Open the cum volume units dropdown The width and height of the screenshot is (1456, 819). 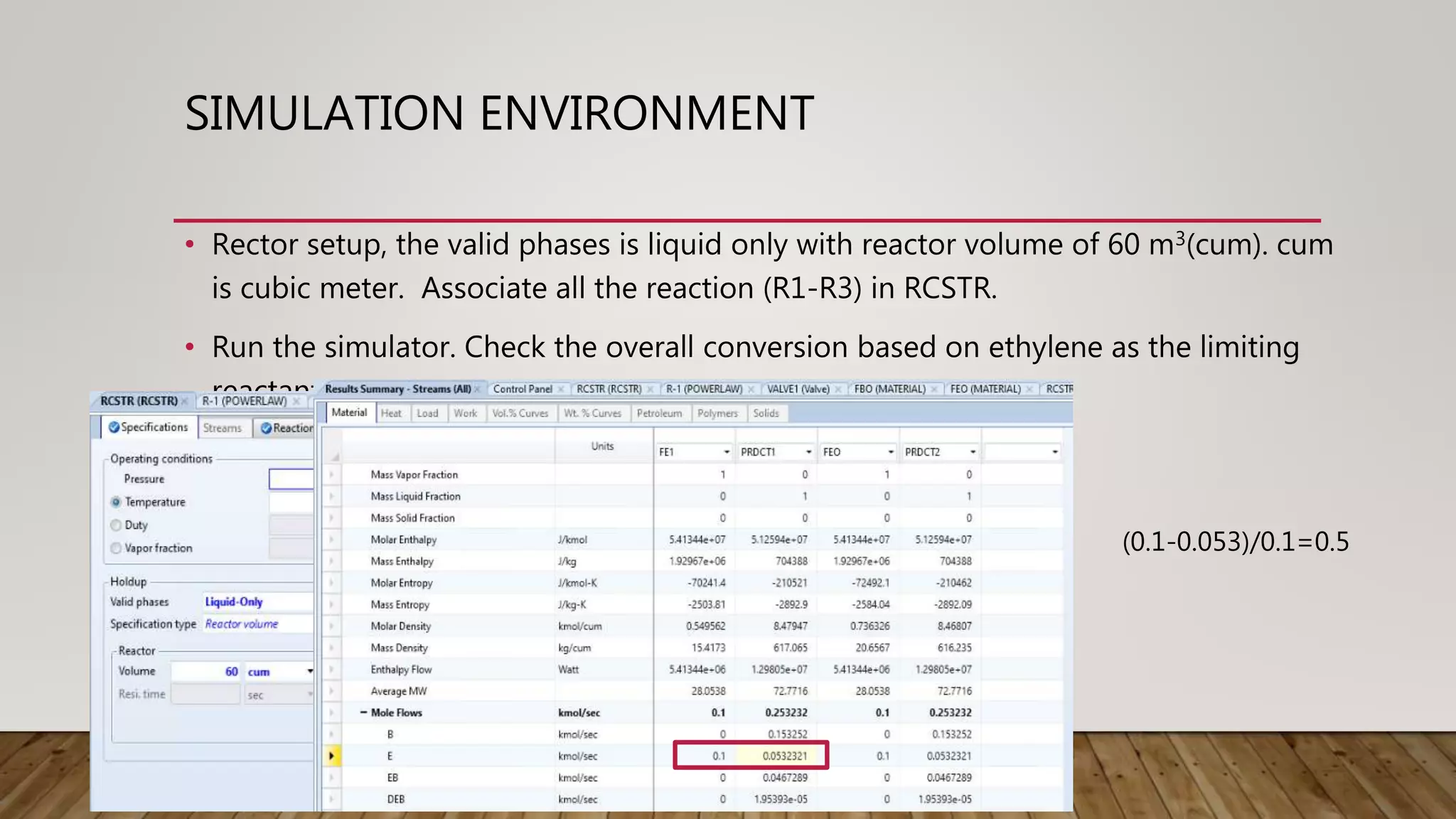(309, 672)
